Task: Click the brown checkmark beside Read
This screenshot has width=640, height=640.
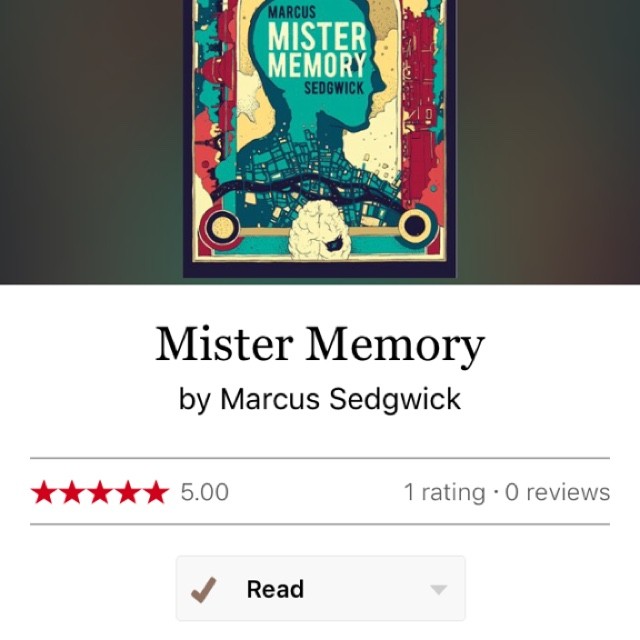Action: tap(203, 589)
